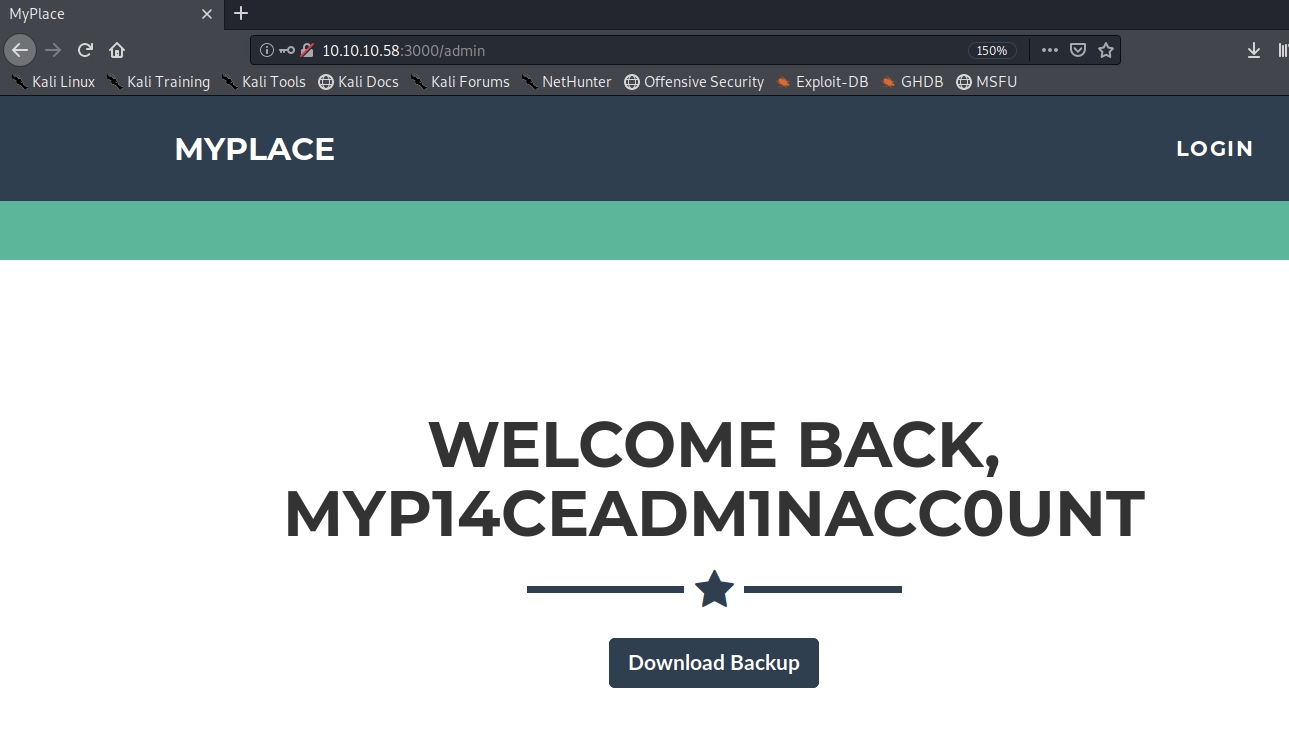Select the MyPlace browser tab
1289x739 pixels.
(x=90, y=14)
